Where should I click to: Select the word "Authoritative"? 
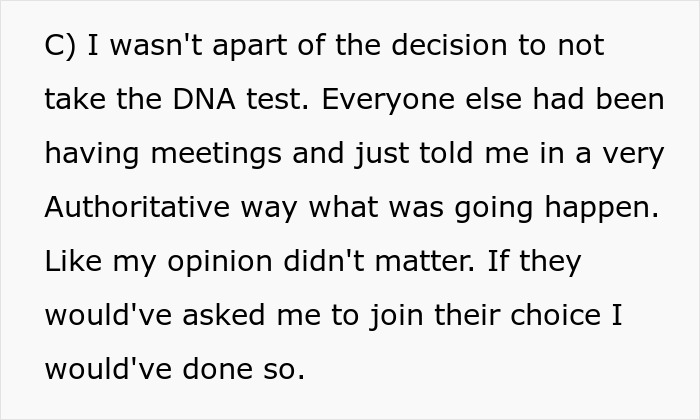point(140,208)
